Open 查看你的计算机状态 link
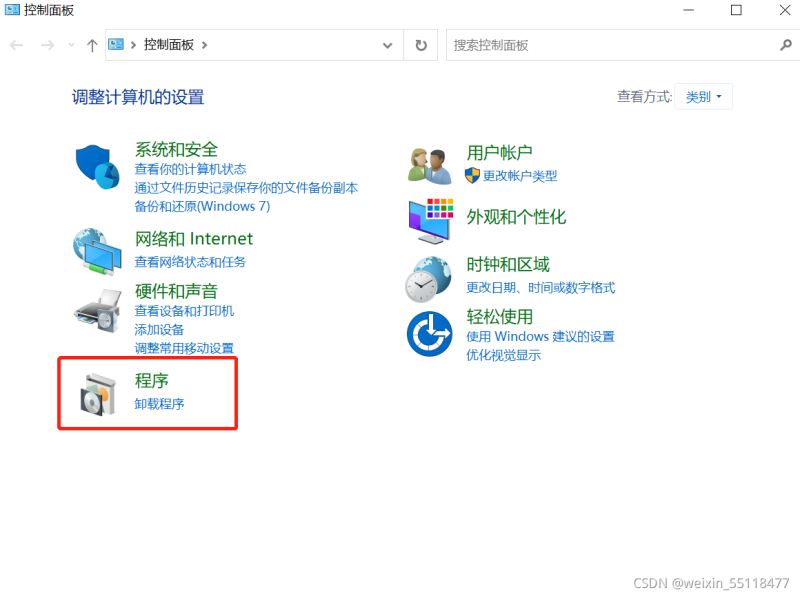Screen dimensions: 800x597 [190, 169]
